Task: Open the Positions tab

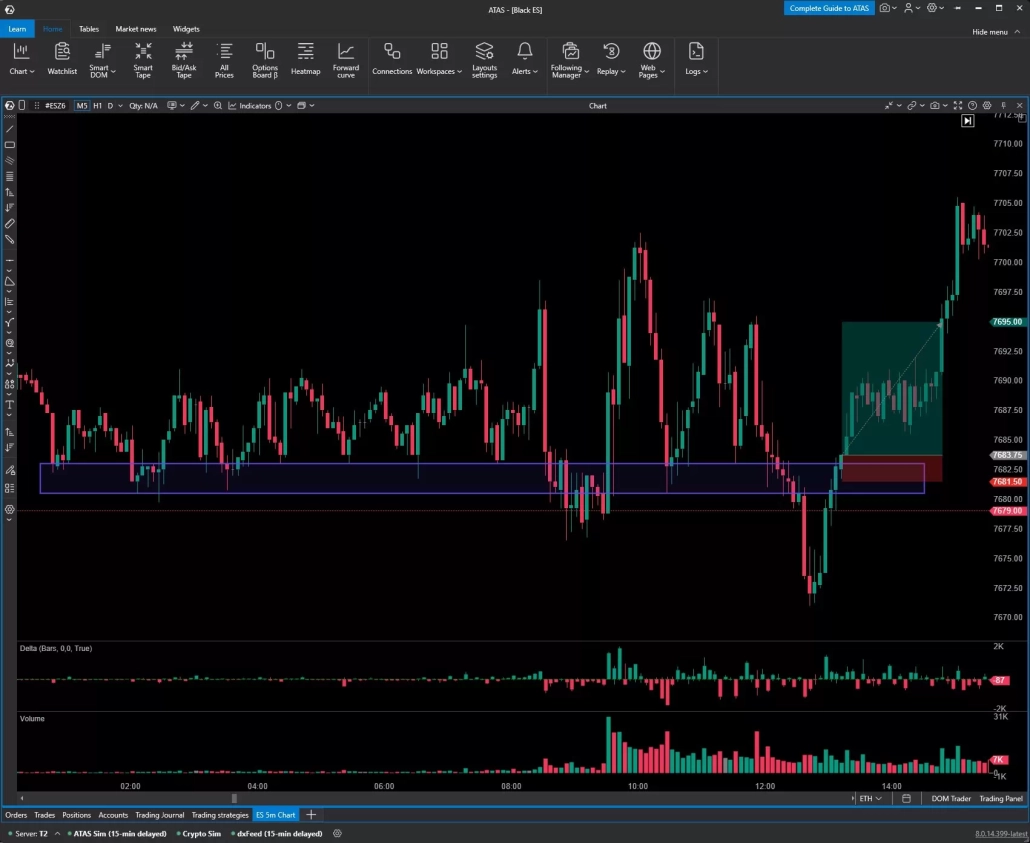Action: [x=76, y=815]
